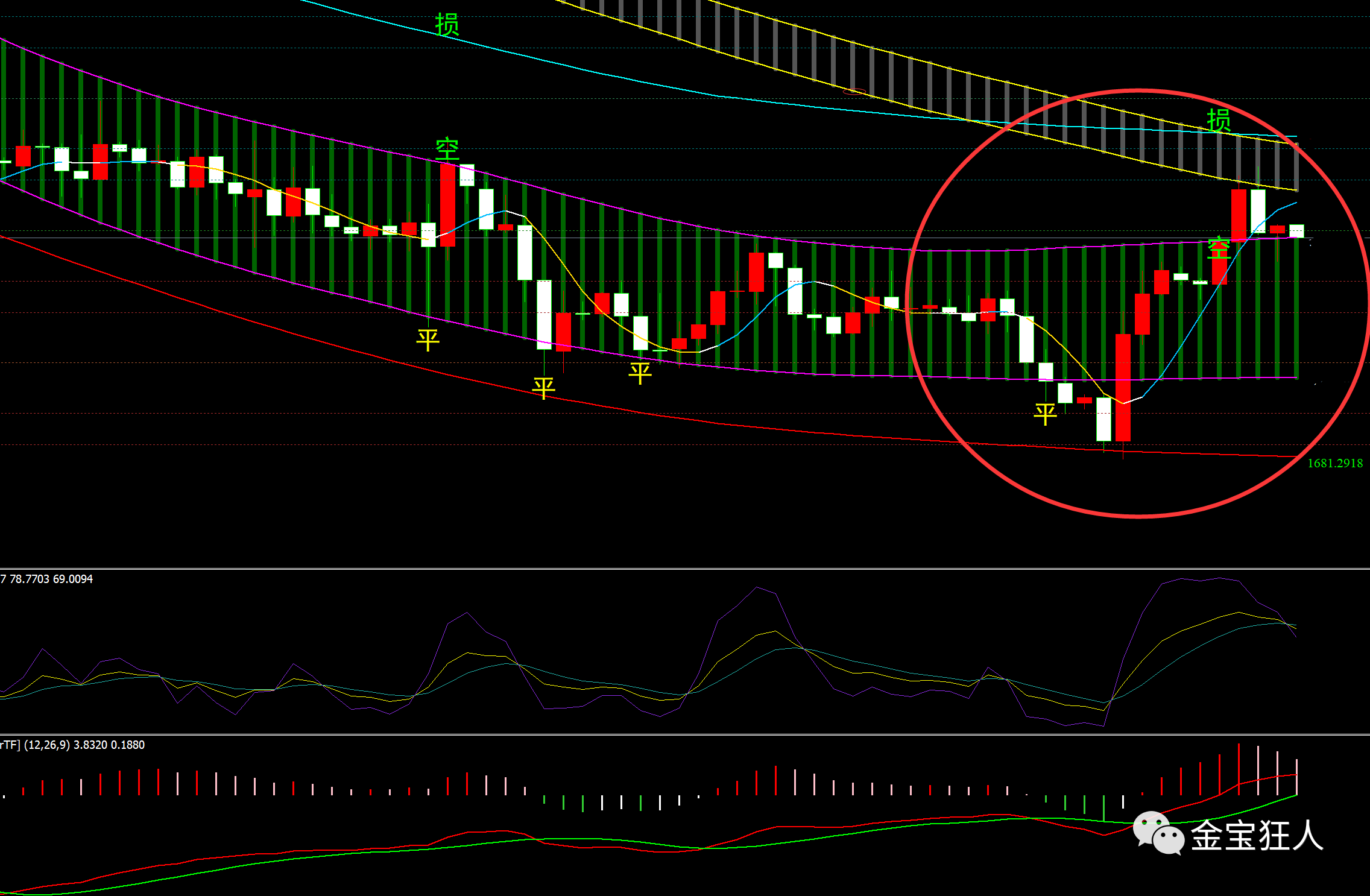Select the final white candle at right edge
The image size is (1370, 896).
point(1296,231)
